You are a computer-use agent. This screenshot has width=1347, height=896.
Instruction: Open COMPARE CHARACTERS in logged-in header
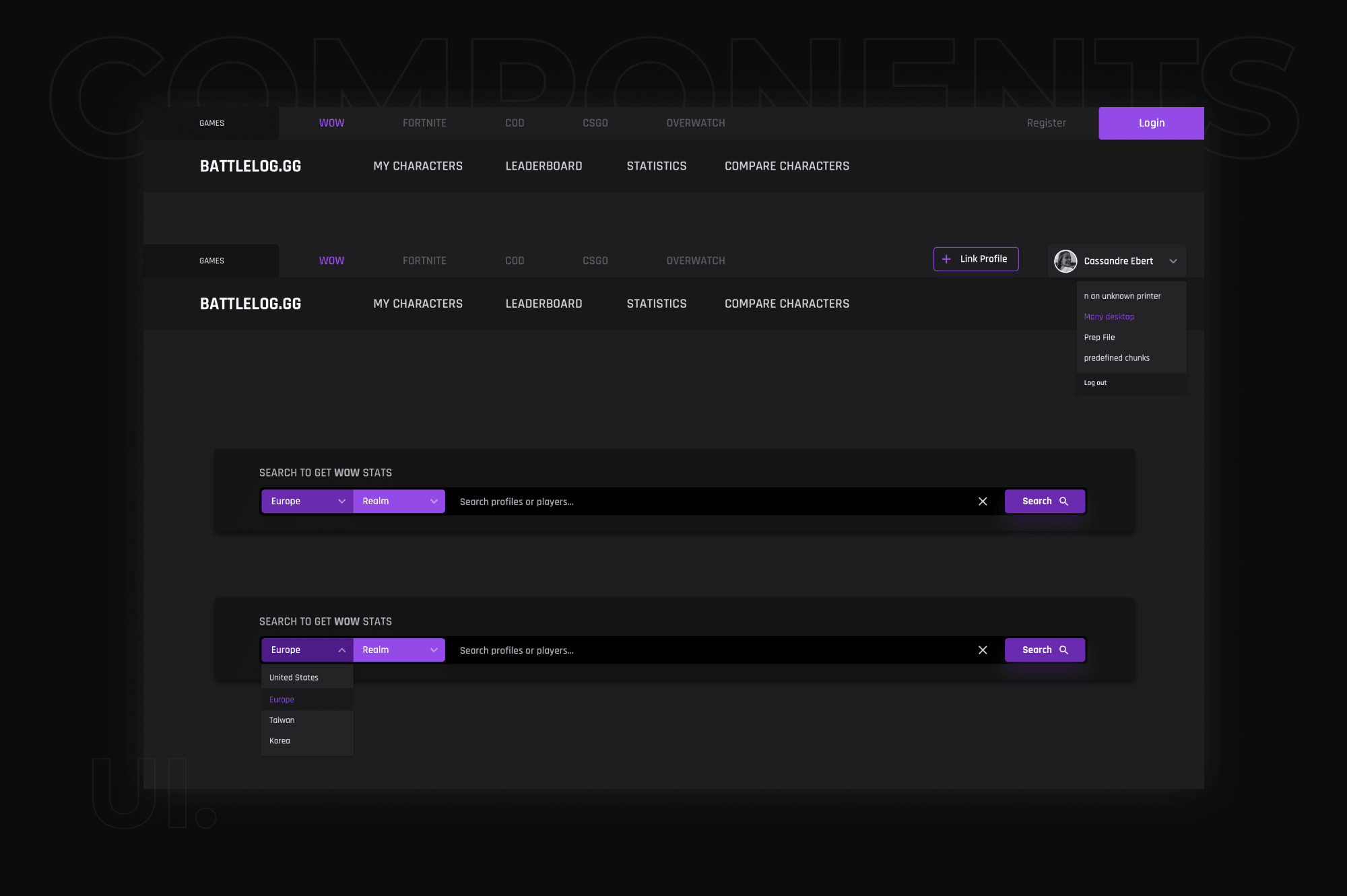coord(787,304)
